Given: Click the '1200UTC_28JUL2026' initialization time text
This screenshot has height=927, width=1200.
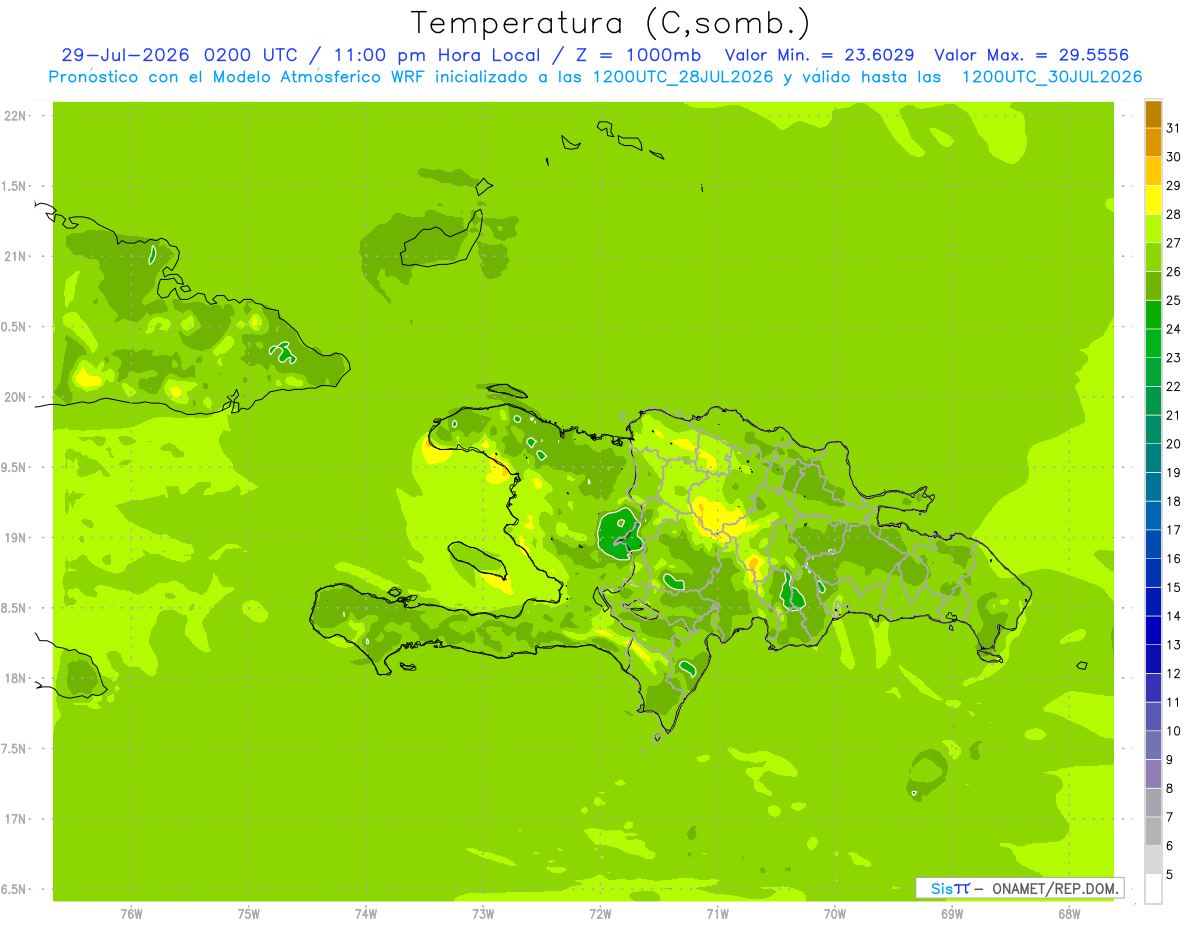Looking at the screenshot, I should point(683,76).
